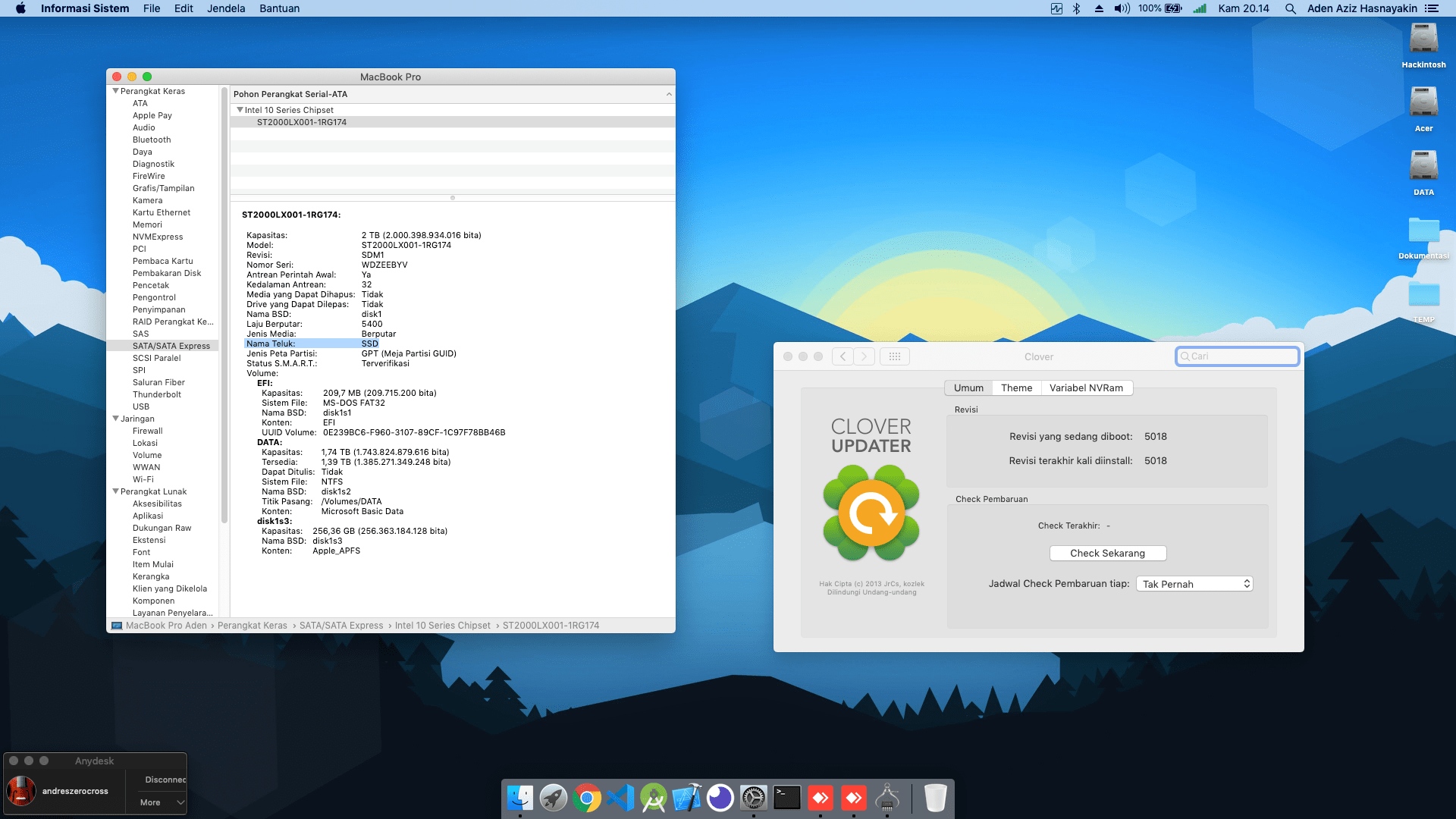1456x819 pixels.
Task: Select Ekstensi under Perangkat Lunak
Action: (x=149, y=540)
